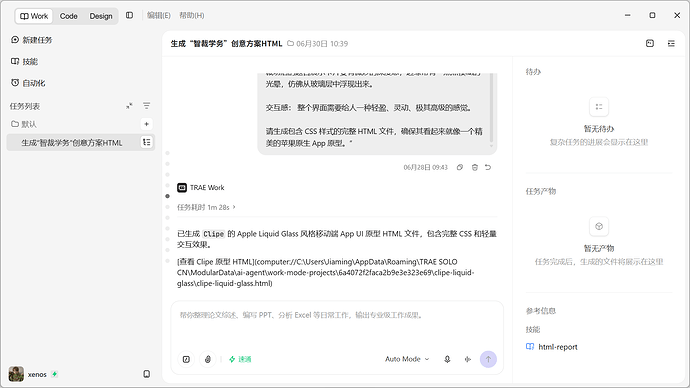690x388 pixels.
Task: Open the Auto Mode dropdown
Action: [407, 359]
